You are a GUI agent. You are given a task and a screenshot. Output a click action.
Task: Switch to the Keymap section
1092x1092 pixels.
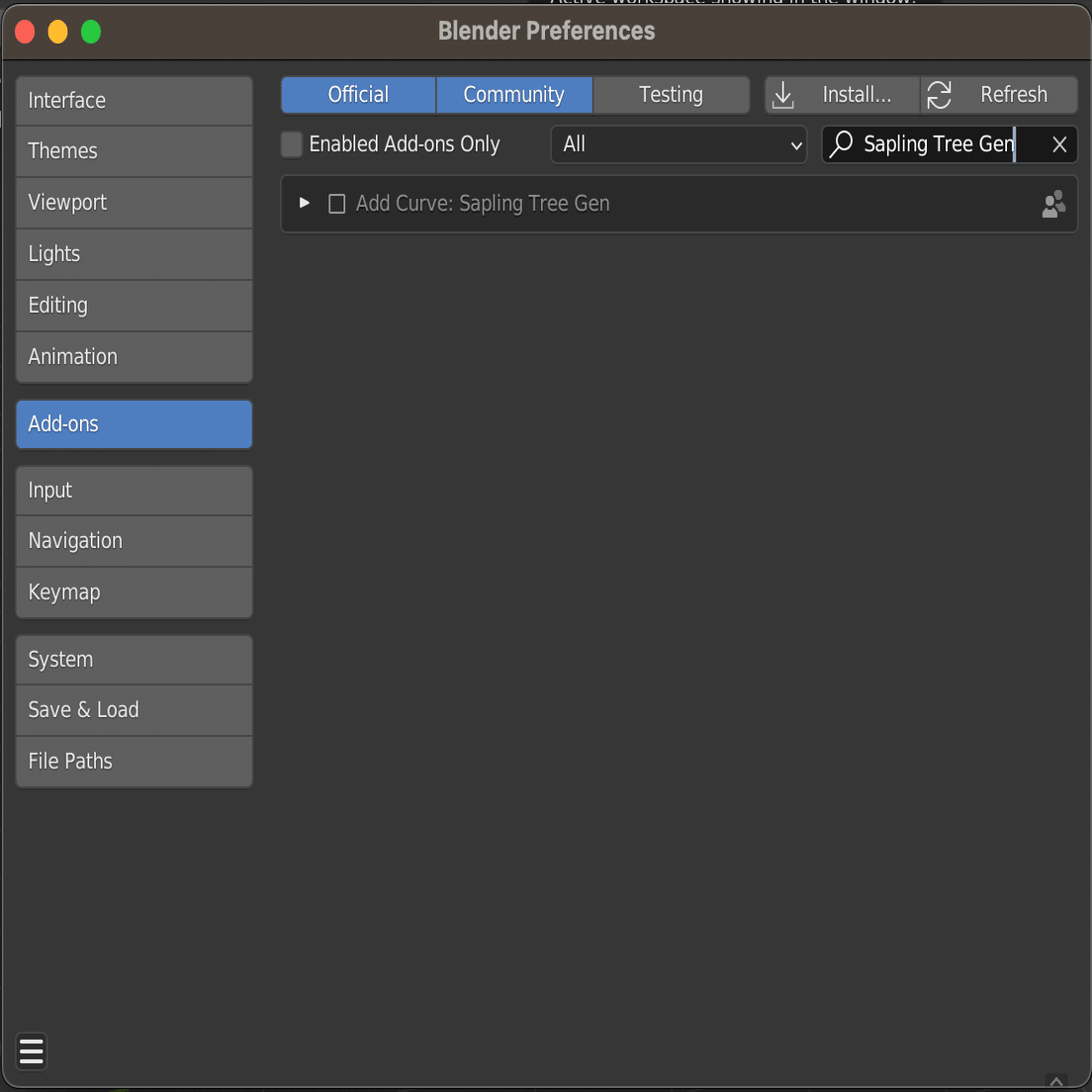click(x=135, y=592)
